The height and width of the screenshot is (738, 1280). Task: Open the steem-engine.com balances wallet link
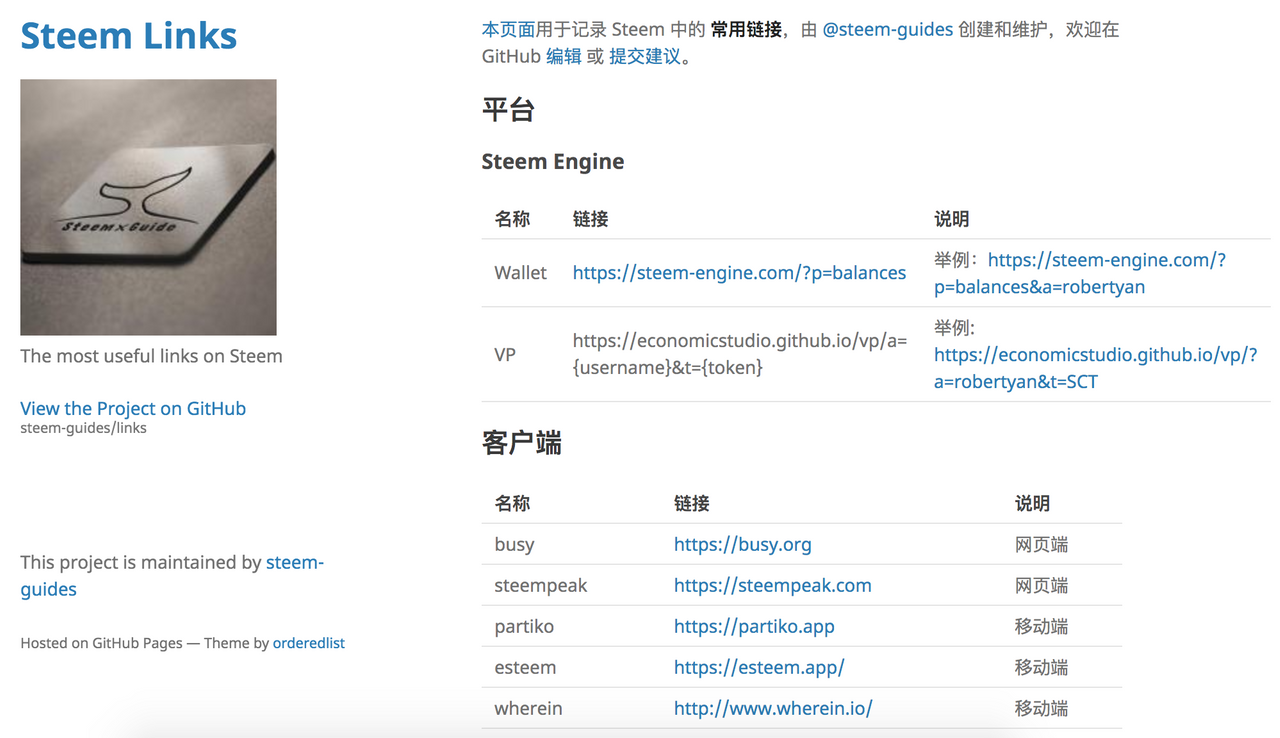pos(739,272)
